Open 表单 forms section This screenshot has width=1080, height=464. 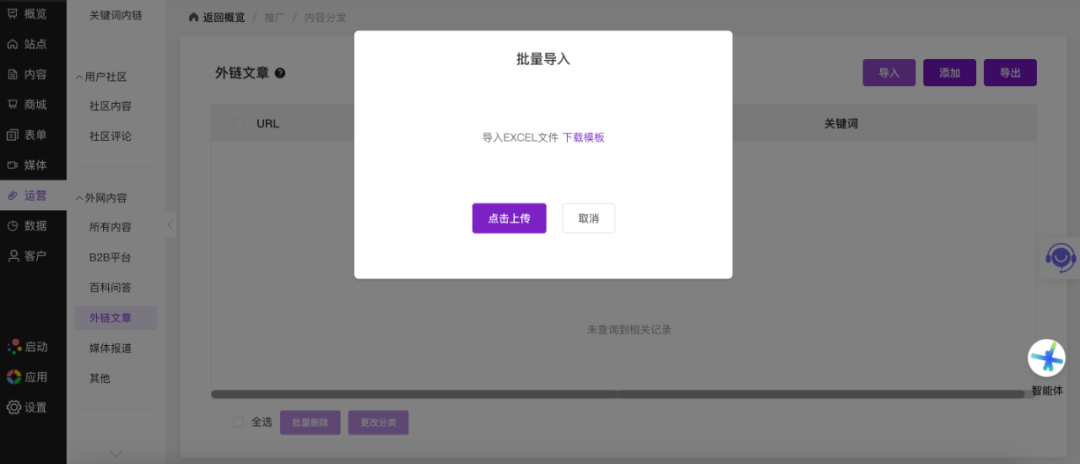tap(28, 135)
